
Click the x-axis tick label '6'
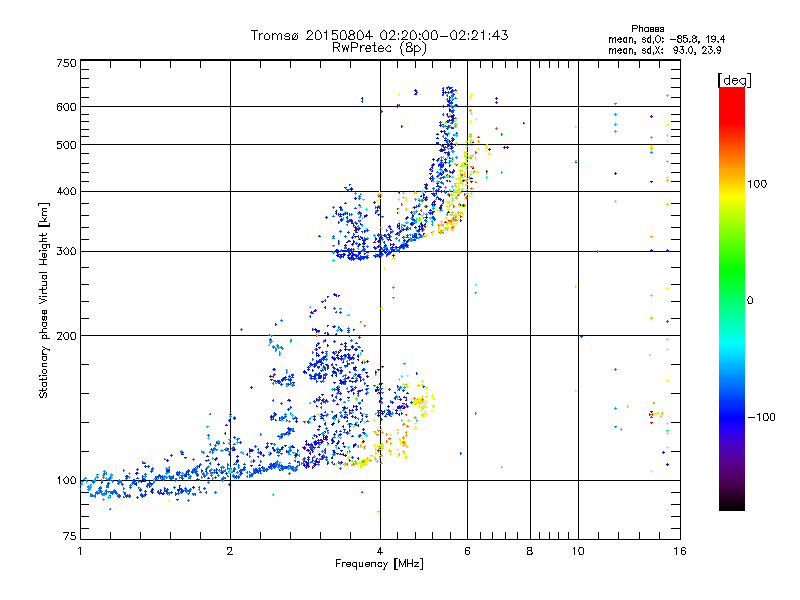pyautogui.click(x=467, y=551)
